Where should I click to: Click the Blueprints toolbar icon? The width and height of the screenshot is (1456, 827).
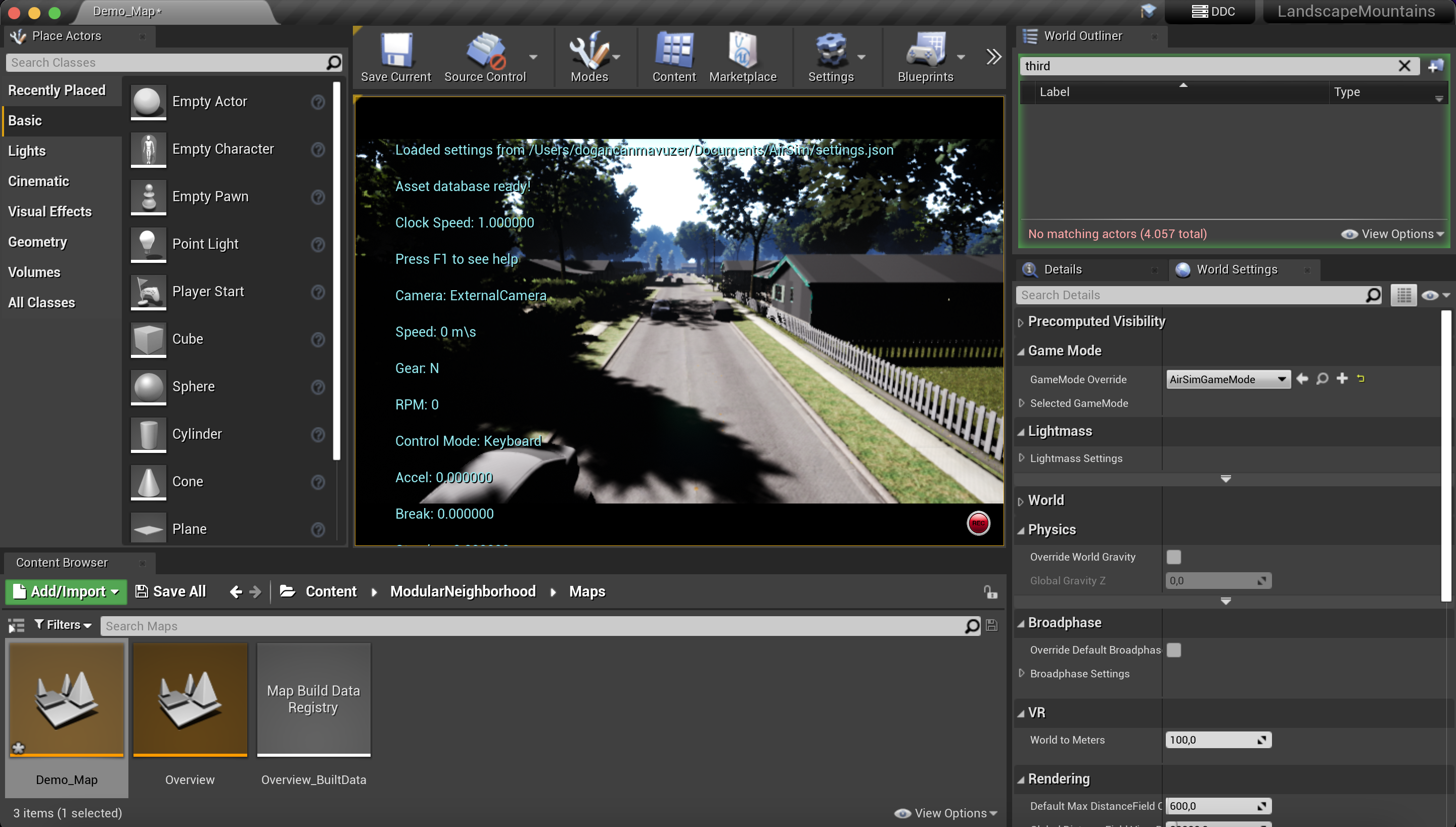click(x=925, y=57)
